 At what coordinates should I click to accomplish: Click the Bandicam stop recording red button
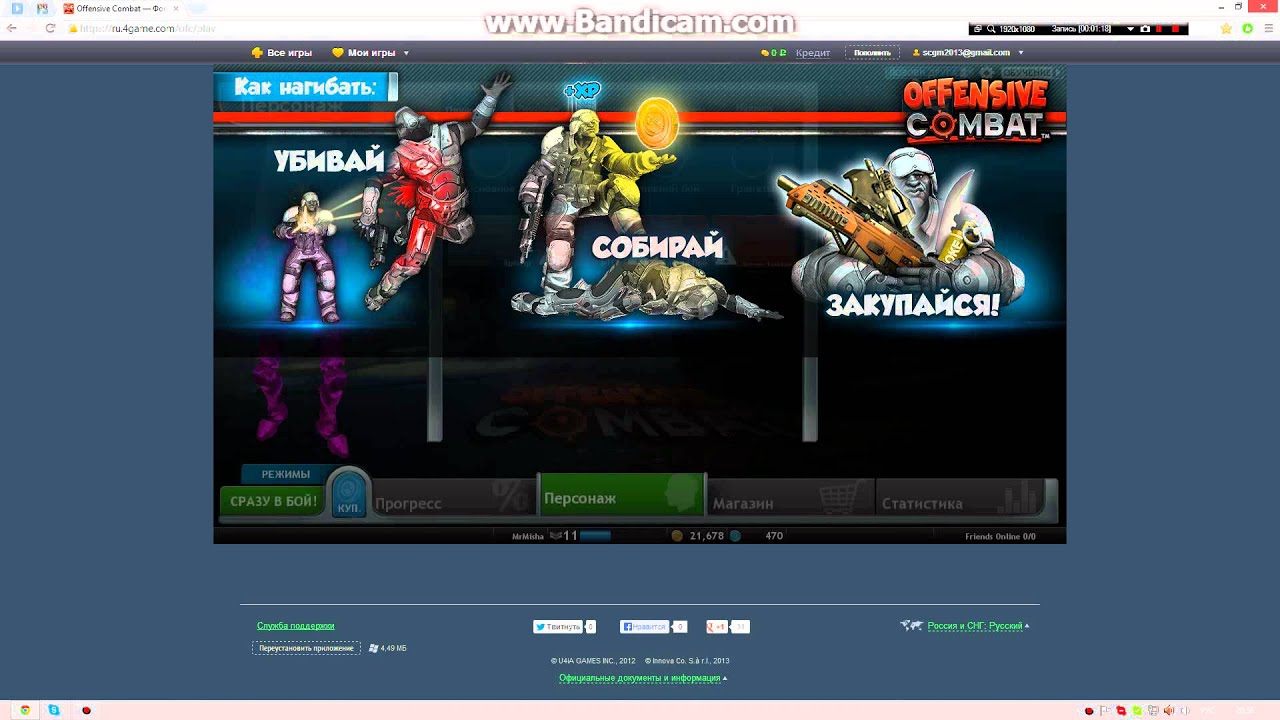1175,29
